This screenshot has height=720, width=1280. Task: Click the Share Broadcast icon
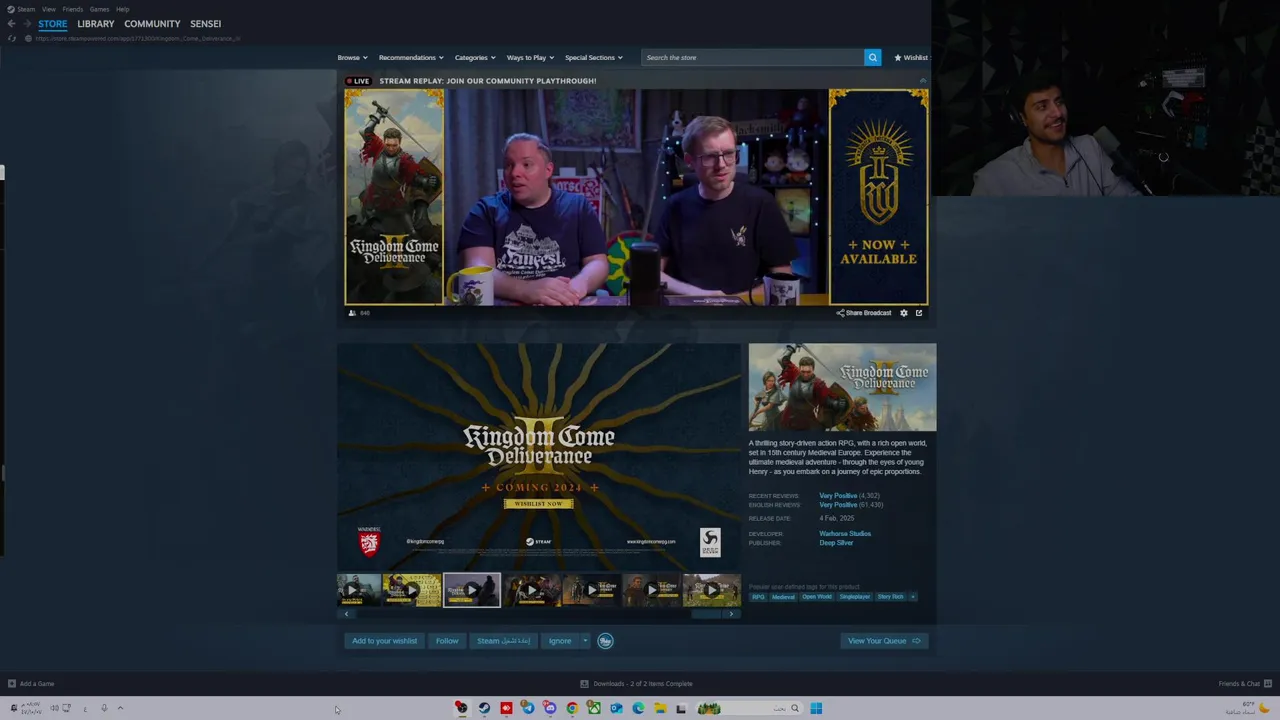tap(840, 313)
